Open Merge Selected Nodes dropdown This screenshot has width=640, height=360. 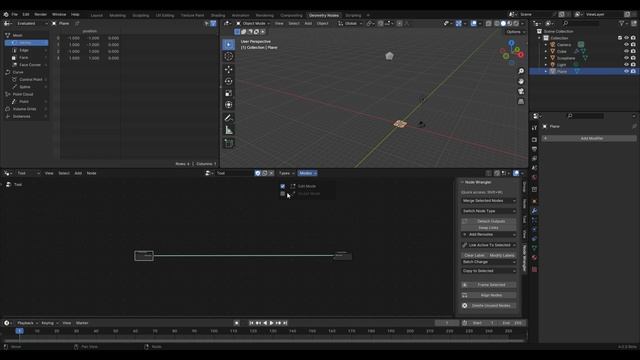tap(489, 201)
